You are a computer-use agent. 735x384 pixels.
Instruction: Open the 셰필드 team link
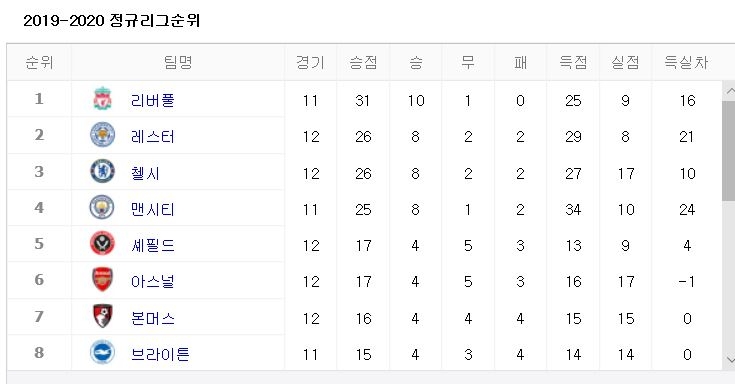152,245
